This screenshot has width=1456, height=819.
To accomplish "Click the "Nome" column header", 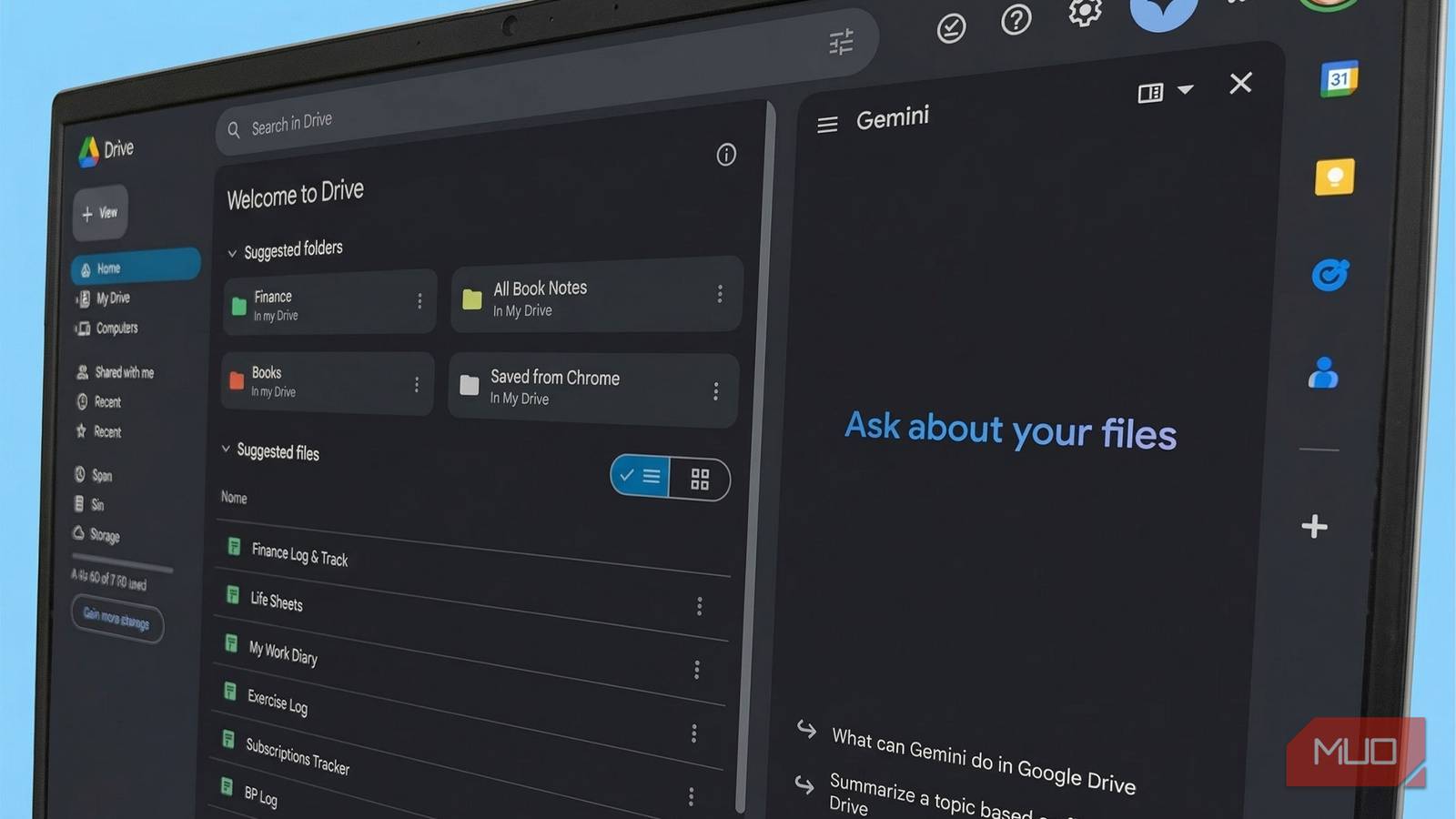I will pyautogui.click(x=234, y=498).
